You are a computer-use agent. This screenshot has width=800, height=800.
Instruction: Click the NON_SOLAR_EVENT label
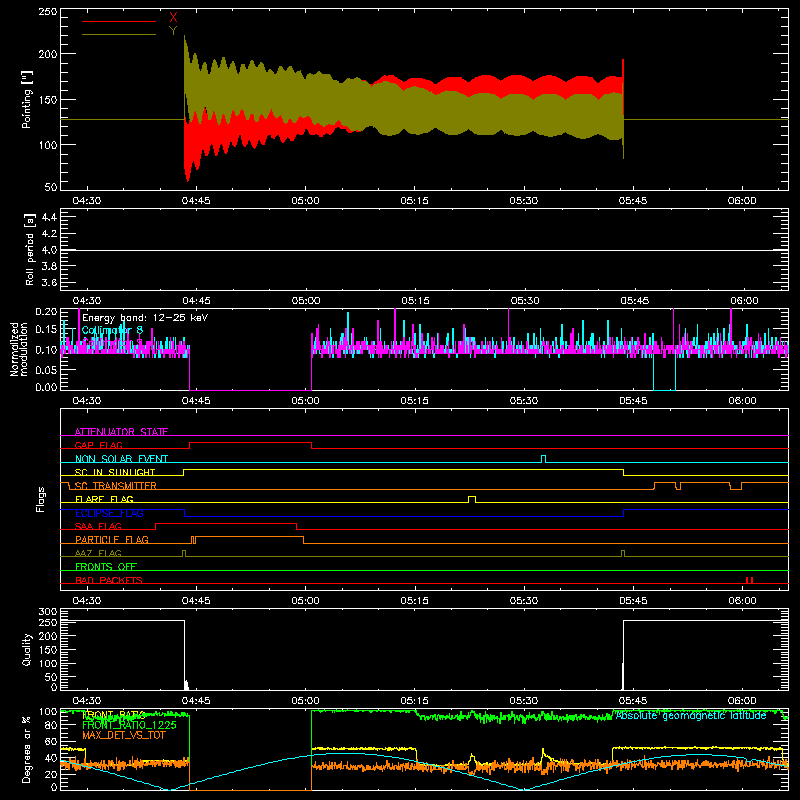[121, 459]
